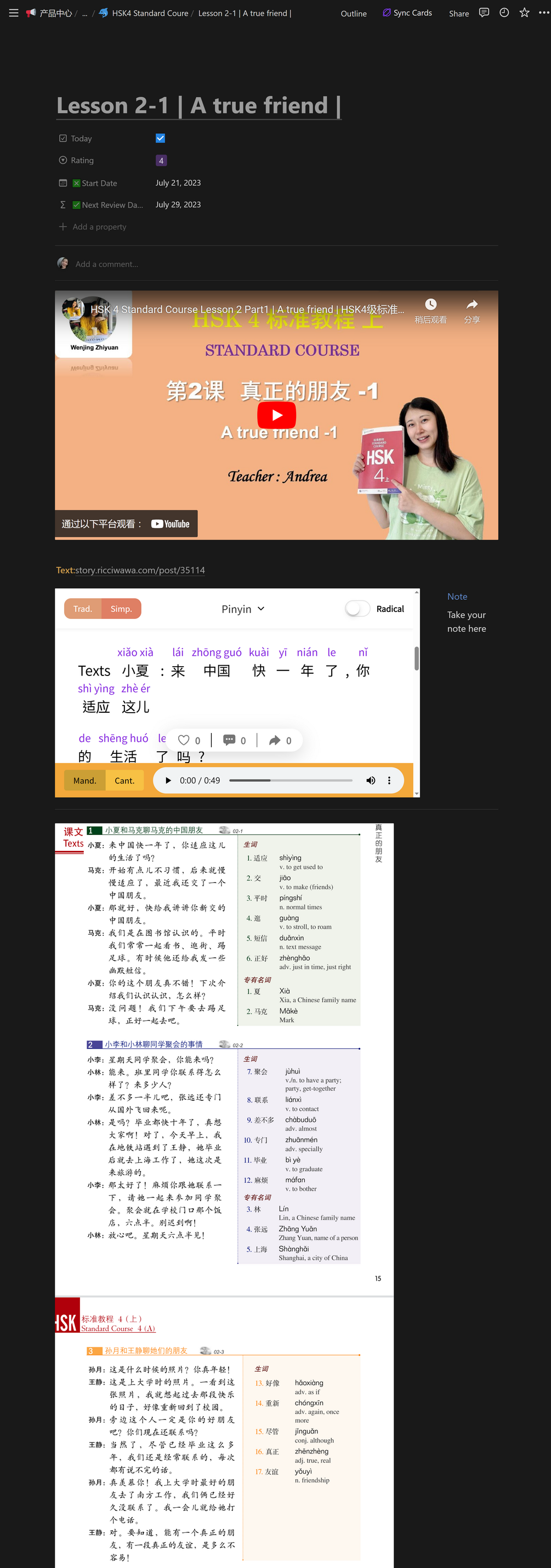Click the Share button in top bar
Screen dimensions: 551x1568
[458, 13]
